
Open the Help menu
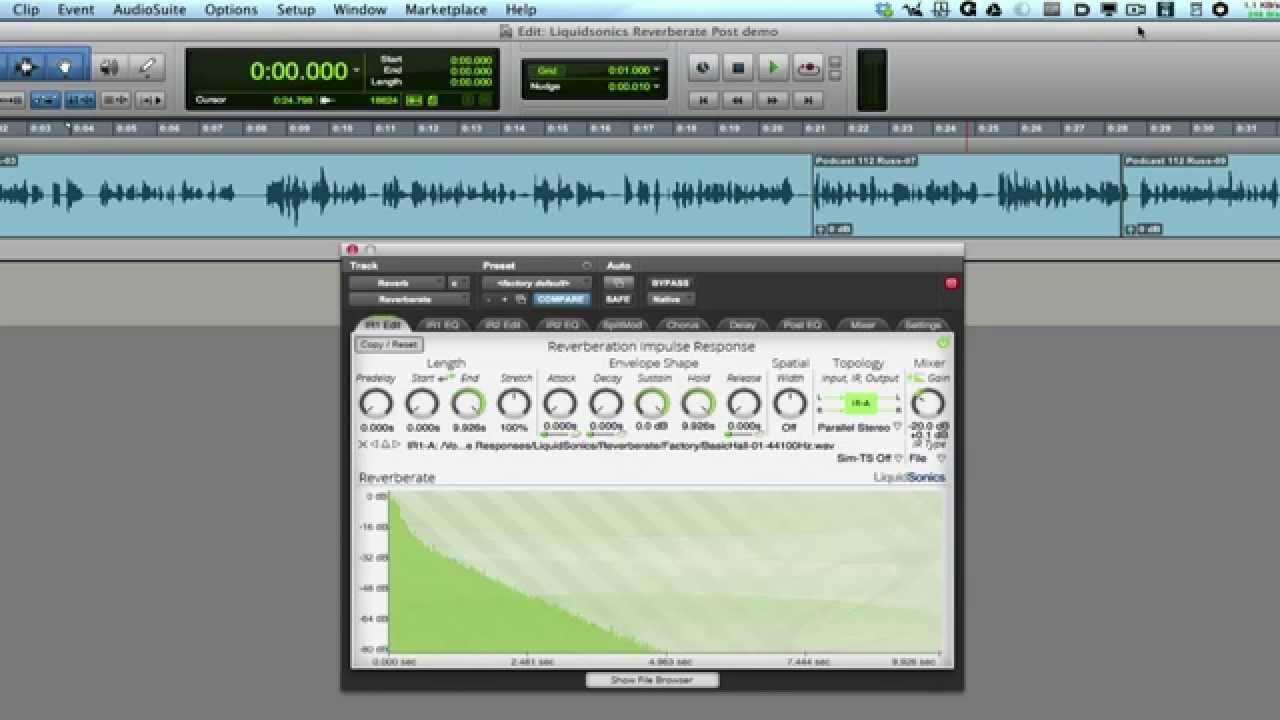[x=521, y=10]
